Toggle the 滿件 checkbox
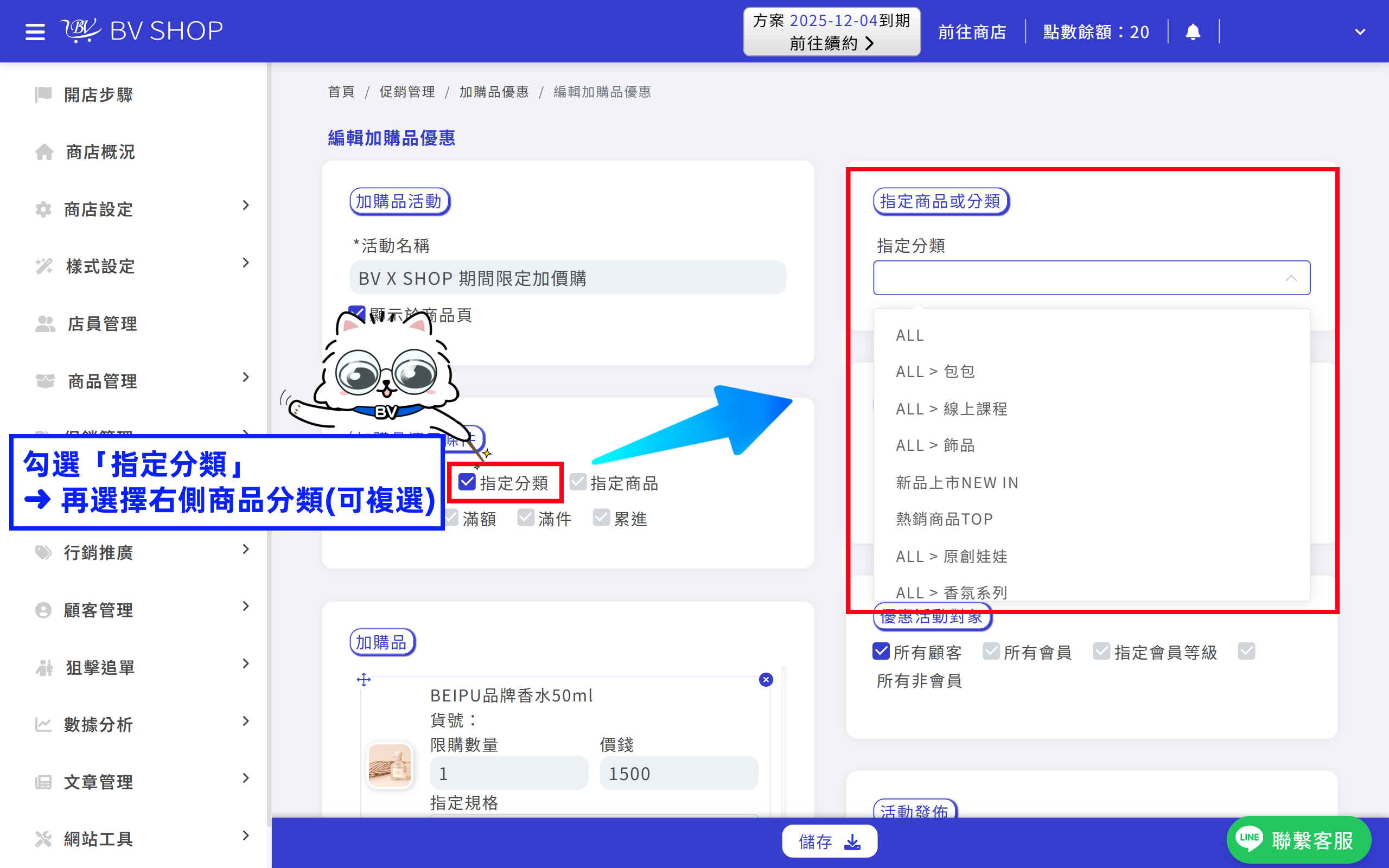This screenshot has height=868, width=1389. 526,518
